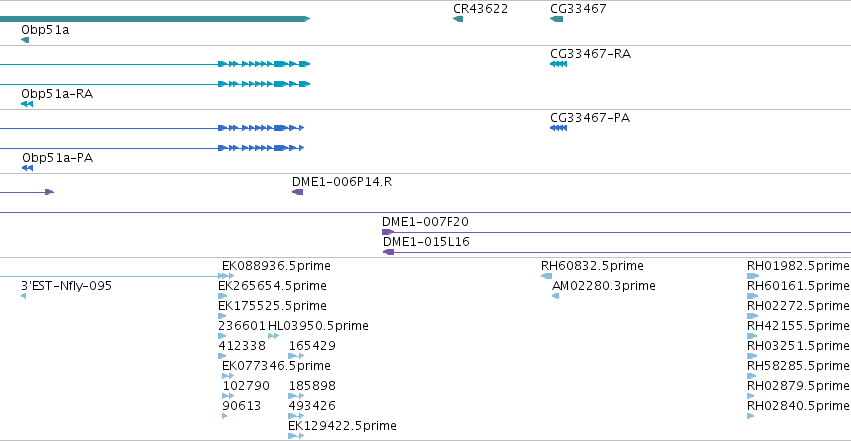Click the 493426 EST feature glyph

point(296,416)
